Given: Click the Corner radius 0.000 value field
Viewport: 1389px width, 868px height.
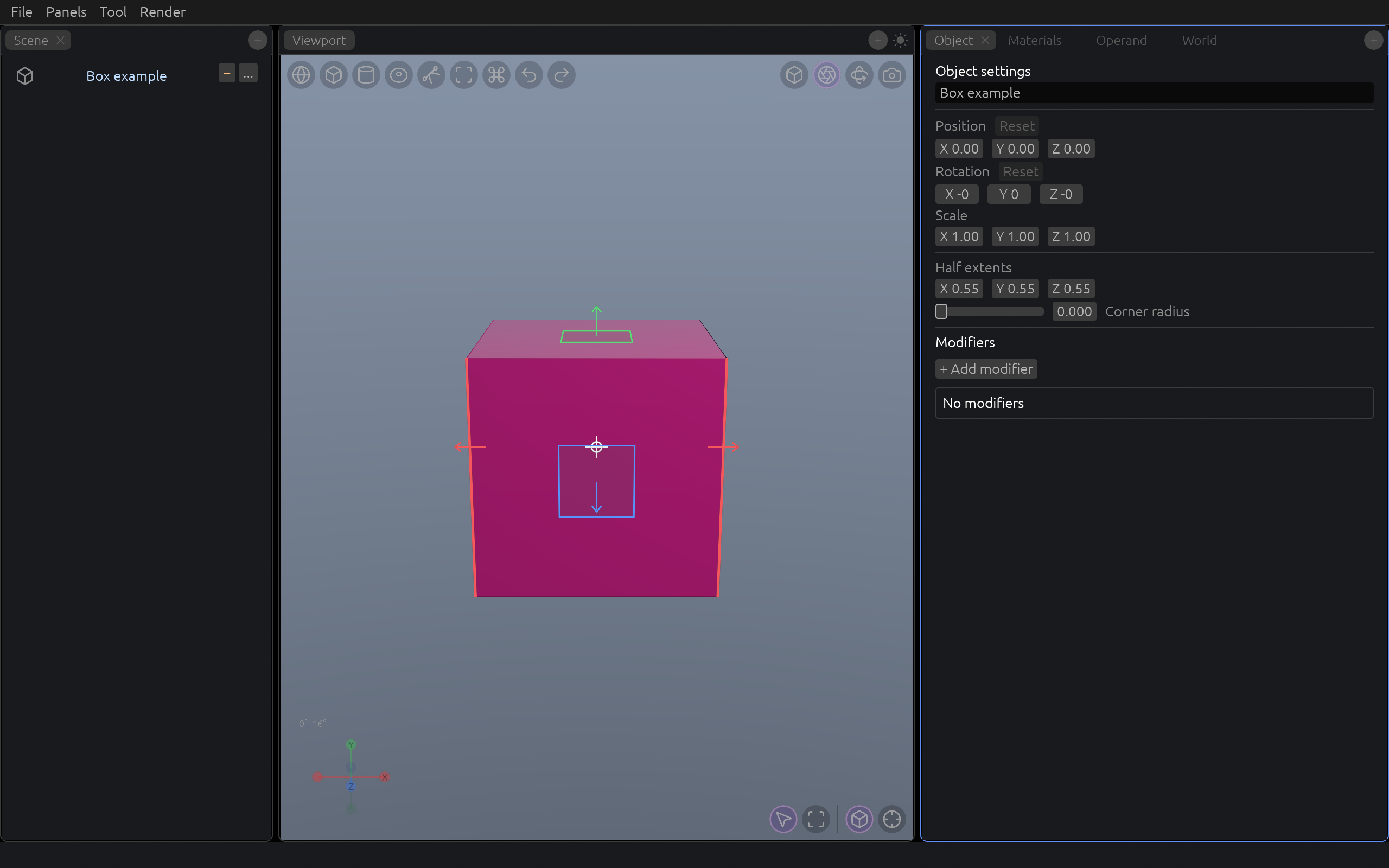Looking at the screenshot, I should tap(1074, 312).
